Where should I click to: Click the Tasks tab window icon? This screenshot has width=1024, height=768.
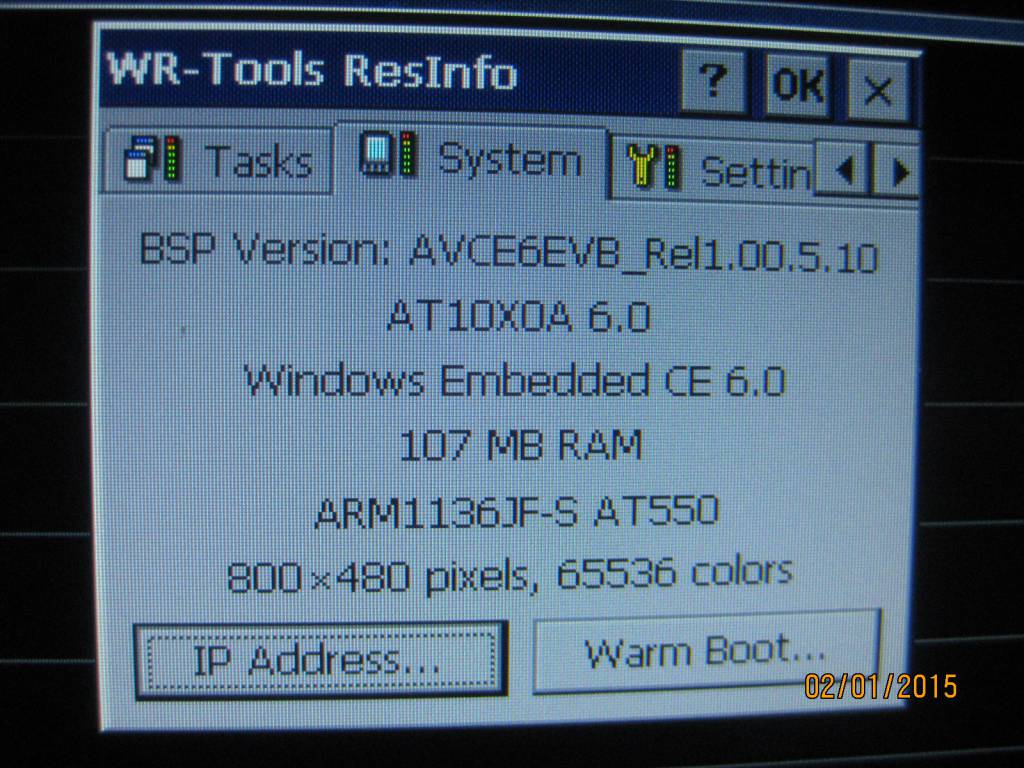point(152,158)
